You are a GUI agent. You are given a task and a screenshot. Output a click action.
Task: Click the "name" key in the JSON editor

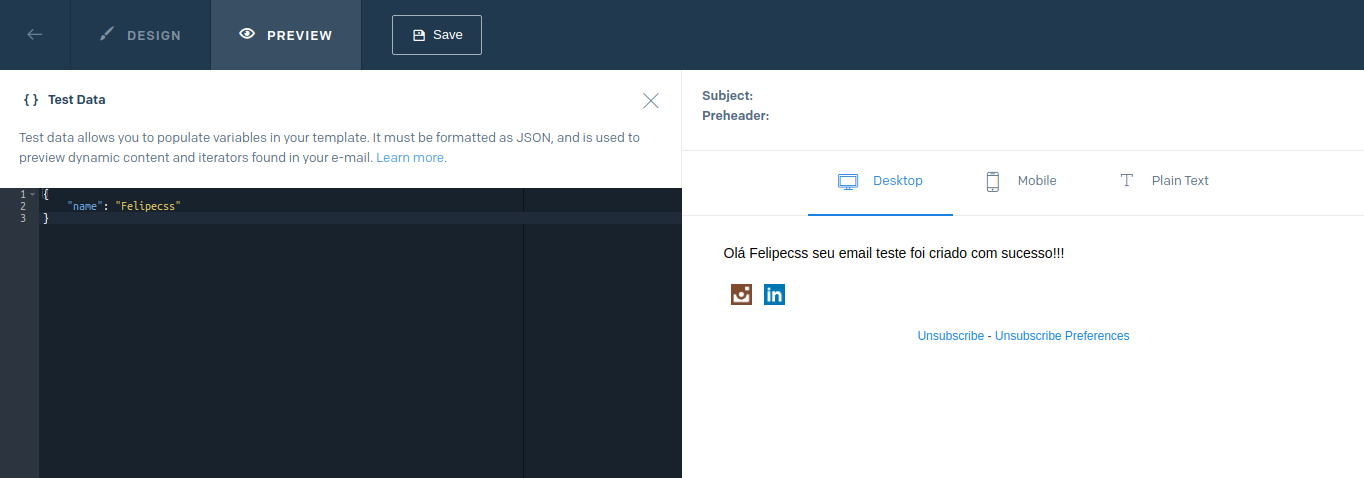(x=84, y=206)
